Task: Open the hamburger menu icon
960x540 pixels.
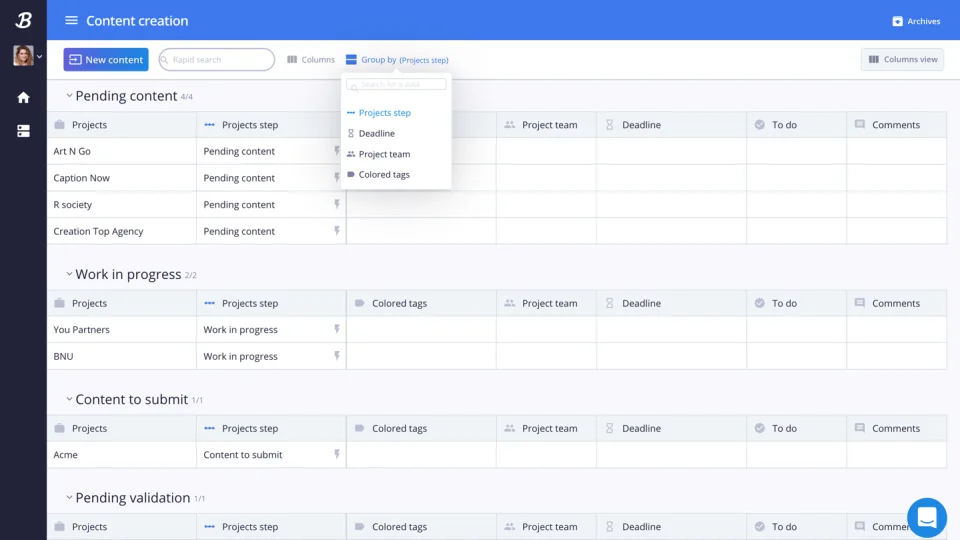Action: [x=71, y=20]
